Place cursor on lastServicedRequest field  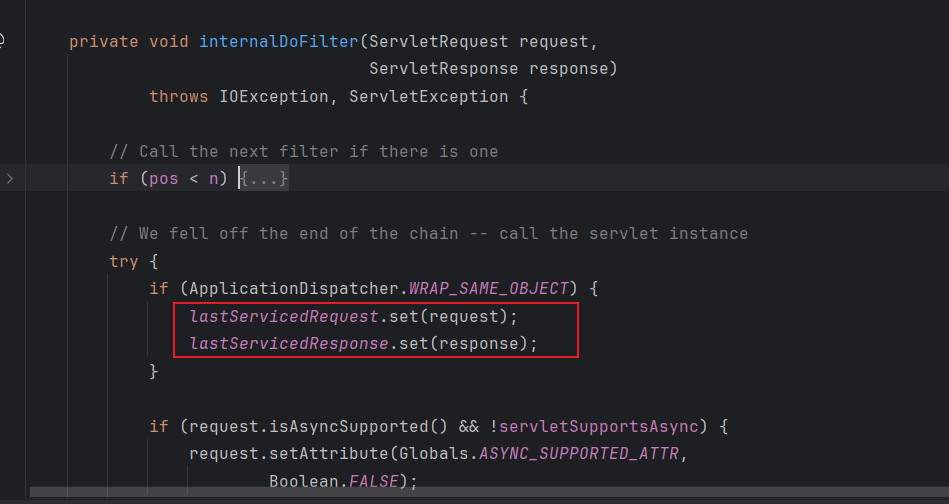(283, 316)
